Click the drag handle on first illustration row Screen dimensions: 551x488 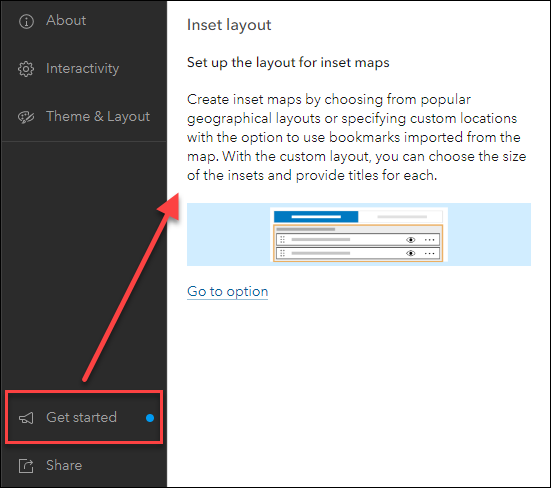click(282, 240)
